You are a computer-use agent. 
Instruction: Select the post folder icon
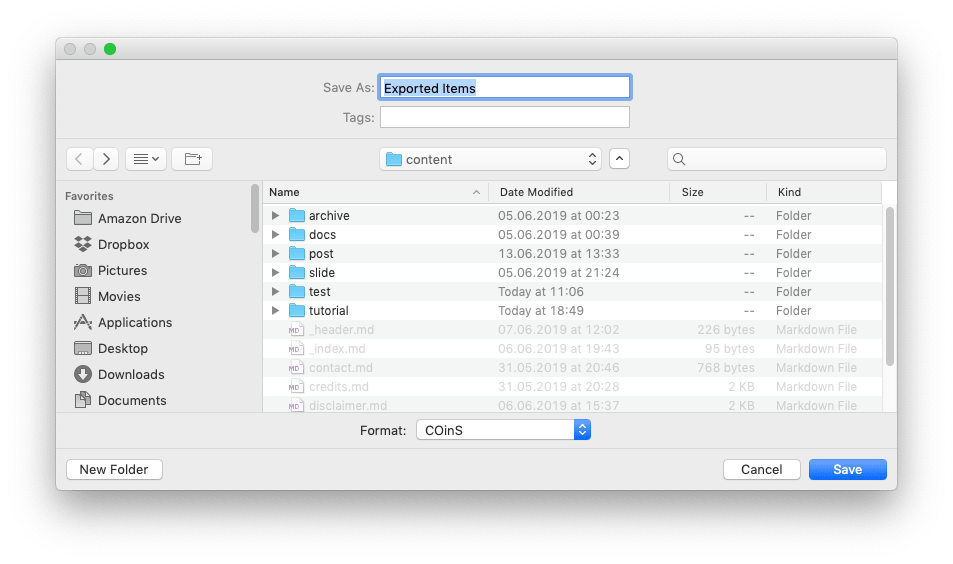(x=297, y=253)
